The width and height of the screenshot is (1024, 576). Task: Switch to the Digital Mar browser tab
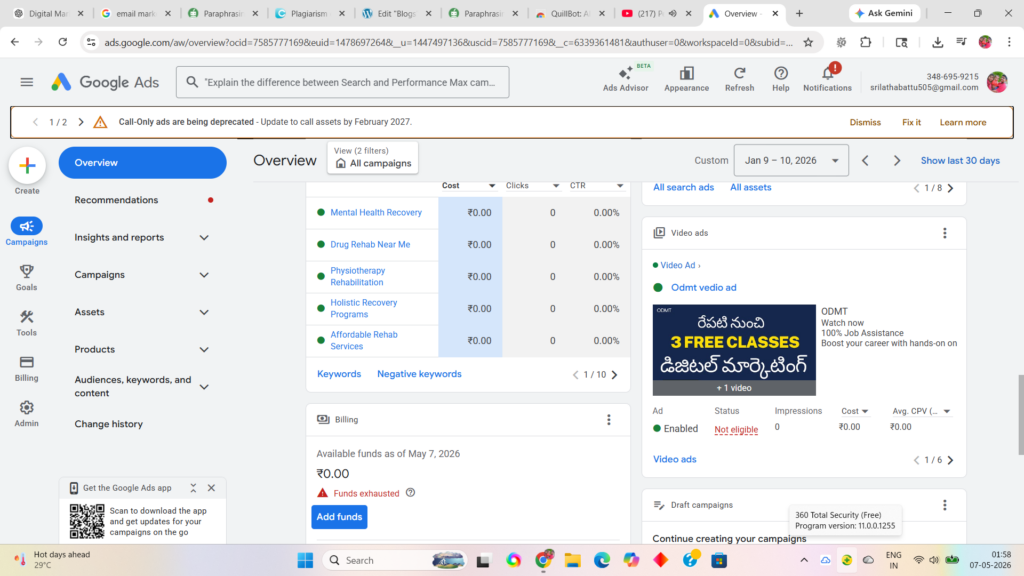[49, 13]
